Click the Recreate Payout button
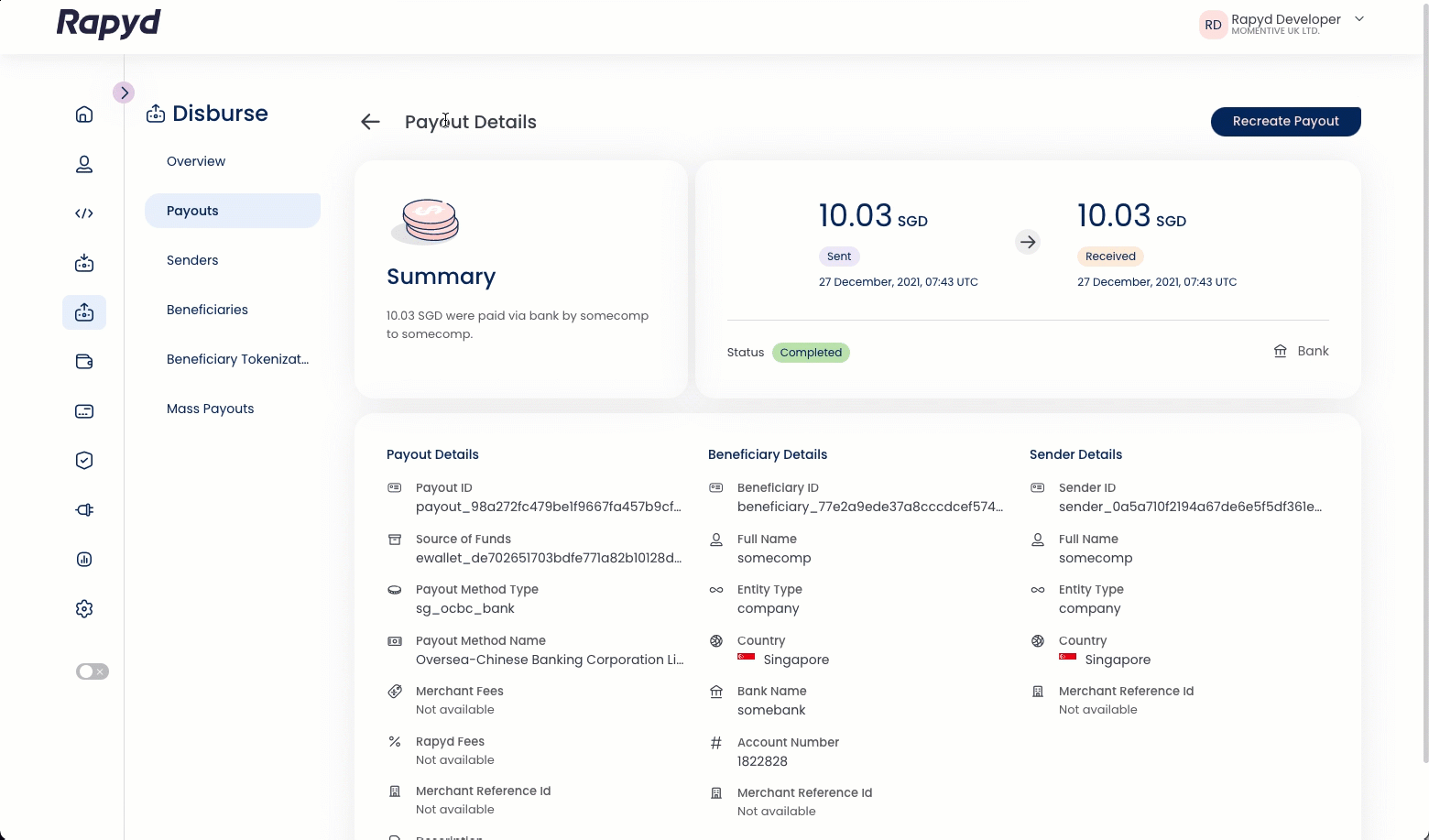The width and height of the screenshot is (1429, 840). coord(1285,121)
